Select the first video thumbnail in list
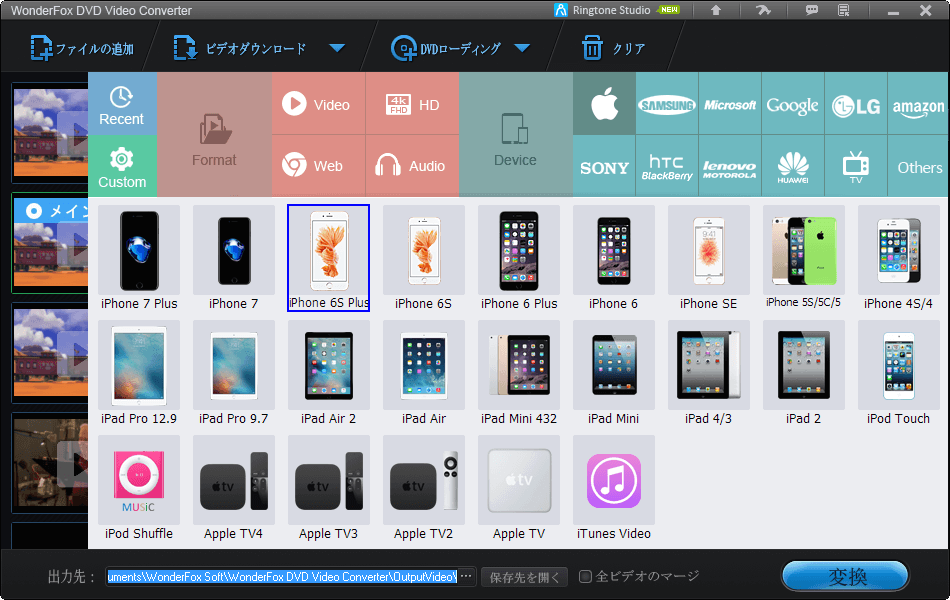 pos(51,132)
